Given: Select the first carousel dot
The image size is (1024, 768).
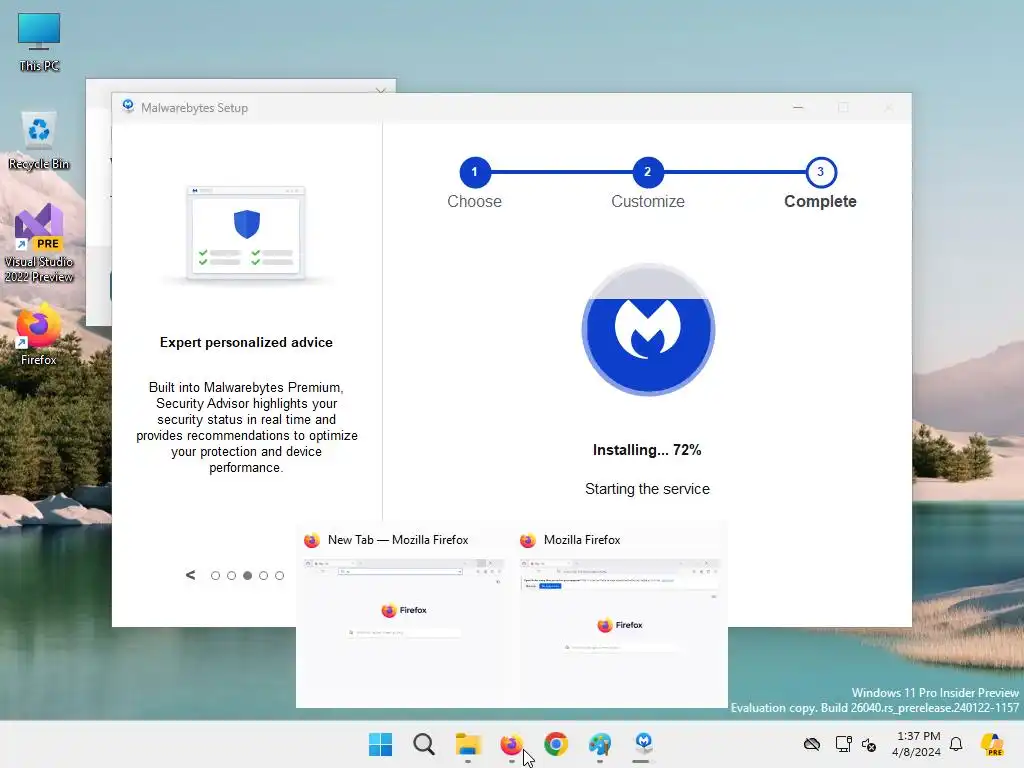Looking at the screenshot, I should click(x=216, y=575).
